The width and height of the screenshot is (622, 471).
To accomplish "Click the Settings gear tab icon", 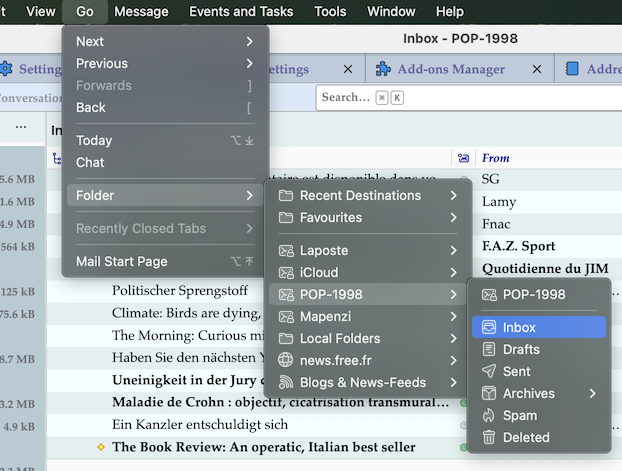I will 6,69.
